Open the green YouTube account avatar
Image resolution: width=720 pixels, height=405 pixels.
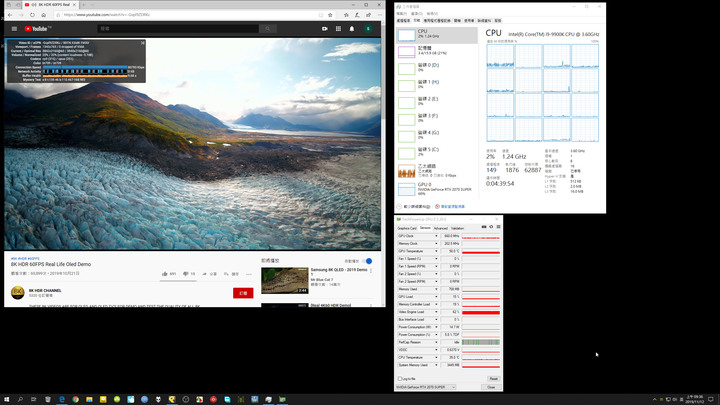tap(368, 28)
